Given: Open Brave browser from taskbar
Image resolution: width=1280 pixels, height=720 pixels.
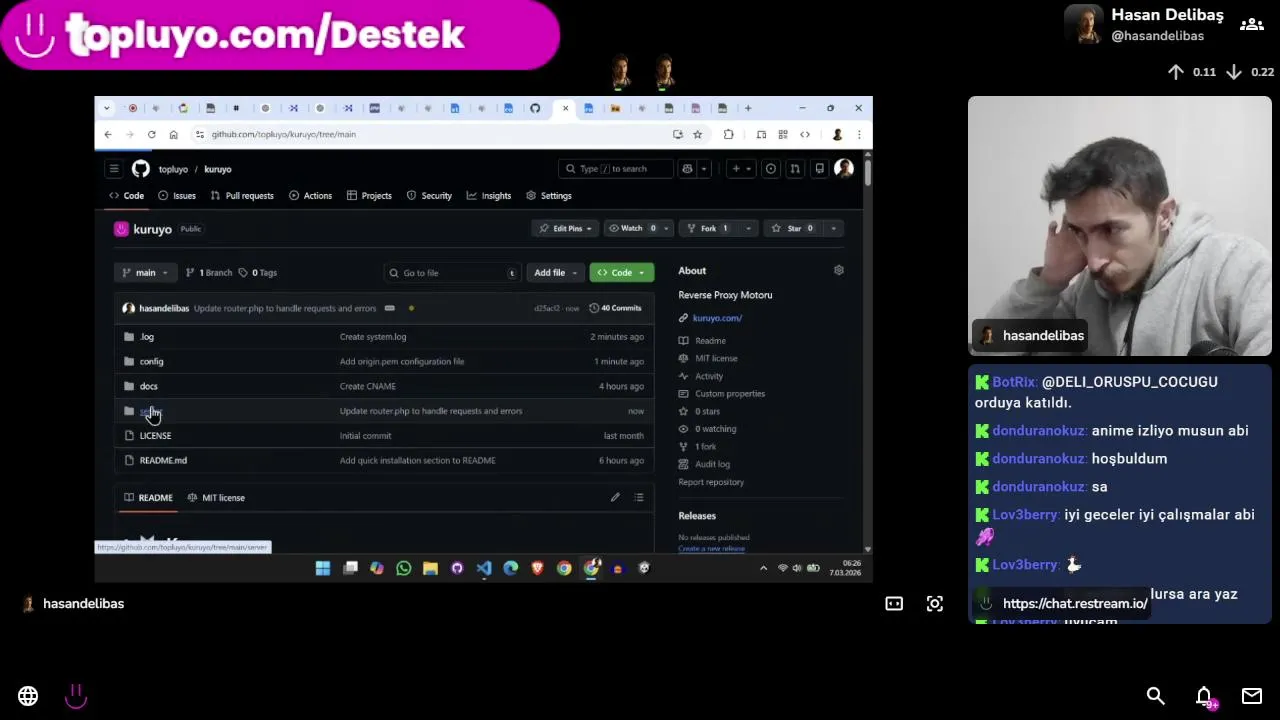Looking at the screenshot, I should tap(537, 568).
